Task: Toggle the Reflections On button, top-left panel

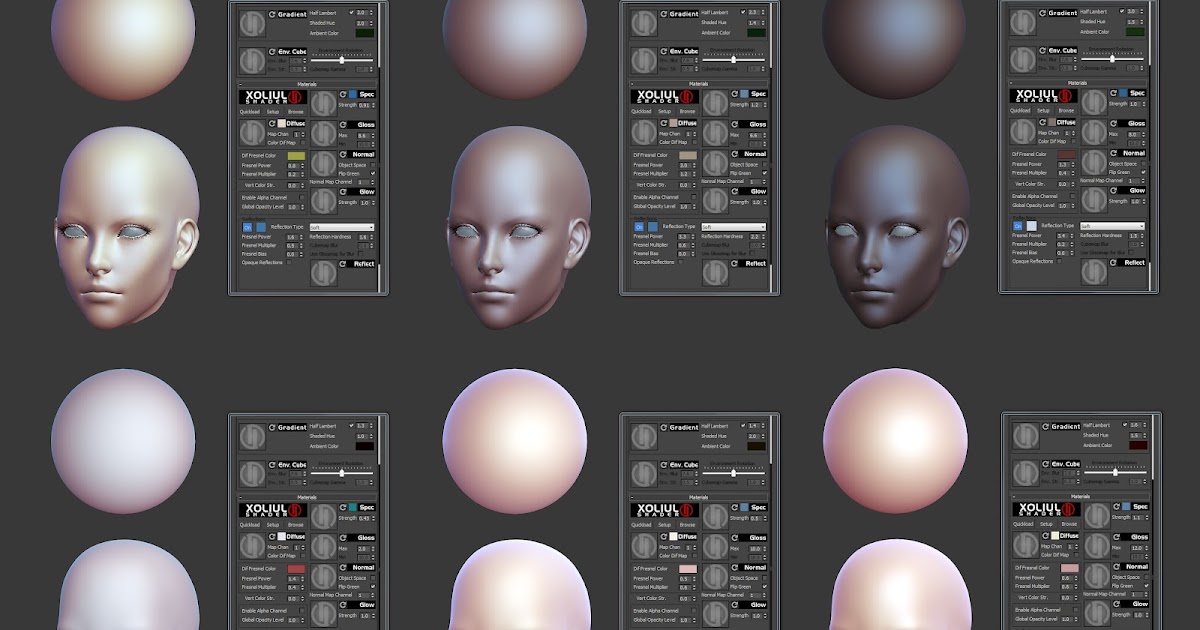Action: 248,227
